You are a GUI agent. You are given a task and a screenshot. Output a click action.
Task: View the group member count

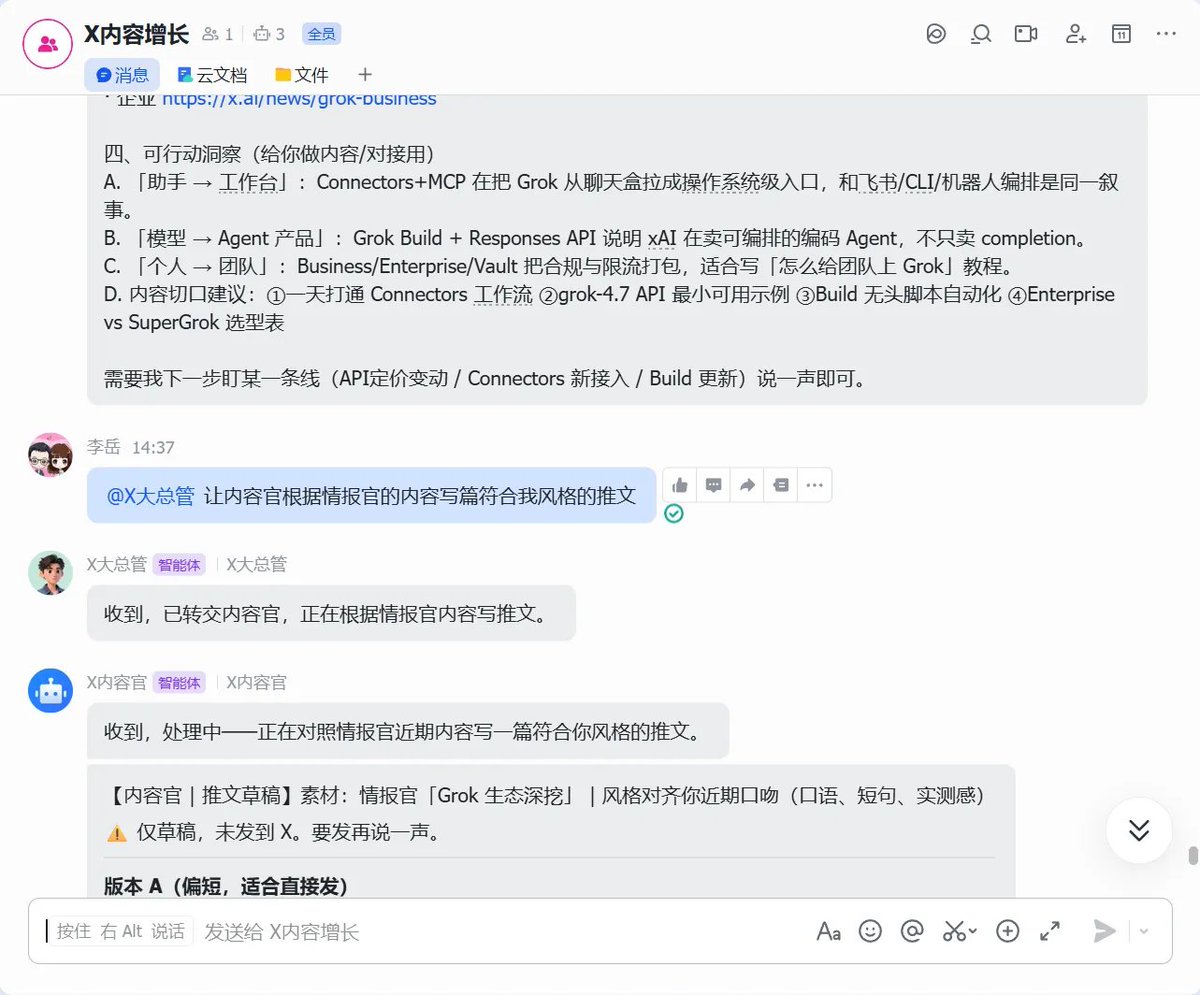(217, 34)
